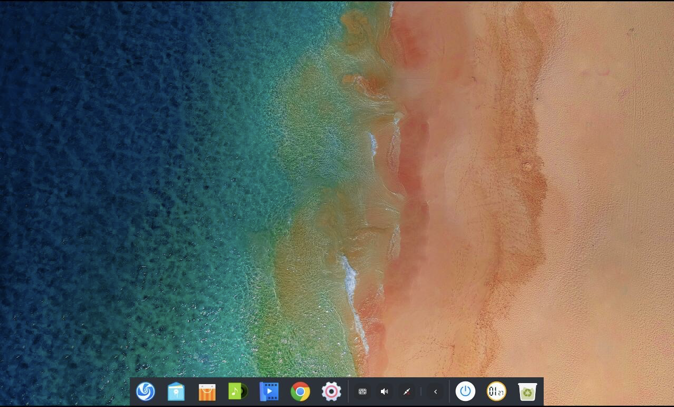Open the Deepin launcher menu
This screenshot has height=407, width=674.
click(145, 391)
